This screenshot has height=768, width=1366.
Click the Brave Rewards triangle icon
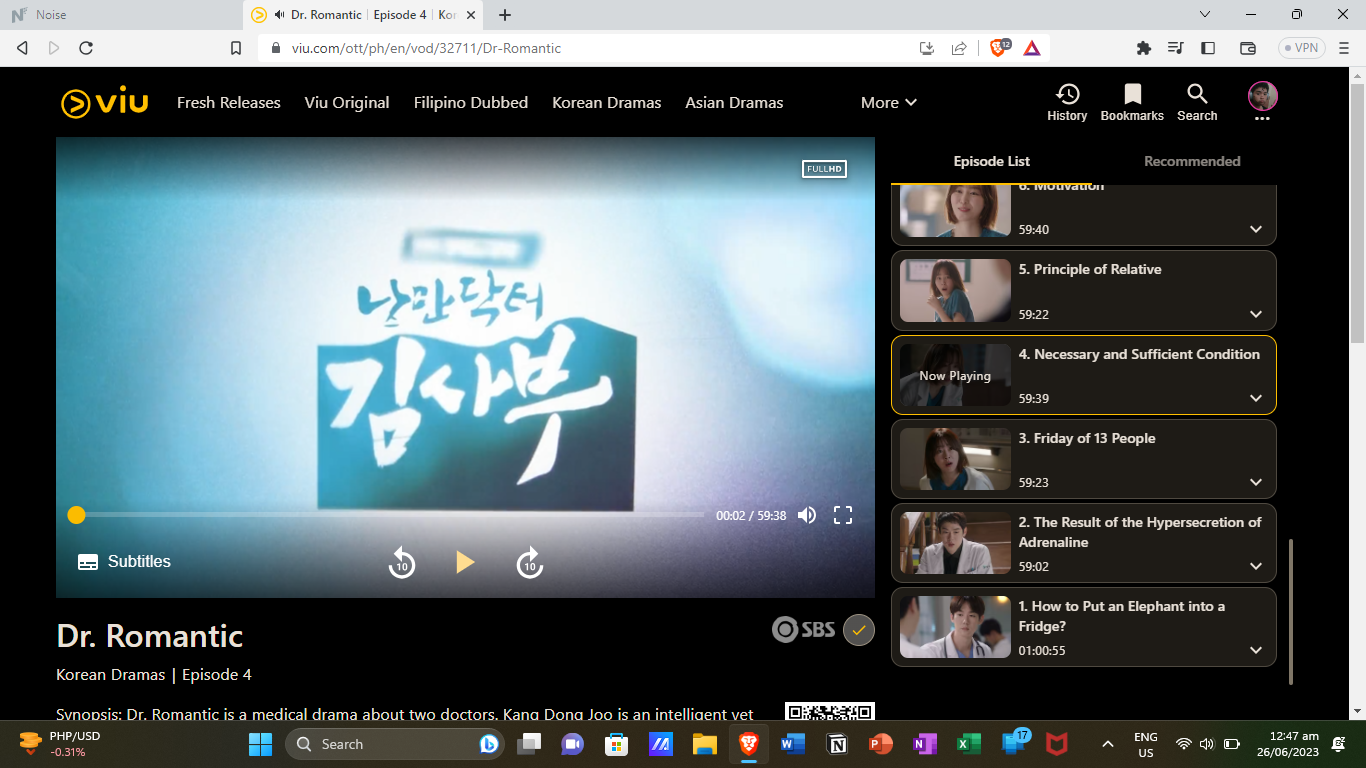pos(1032,48)
